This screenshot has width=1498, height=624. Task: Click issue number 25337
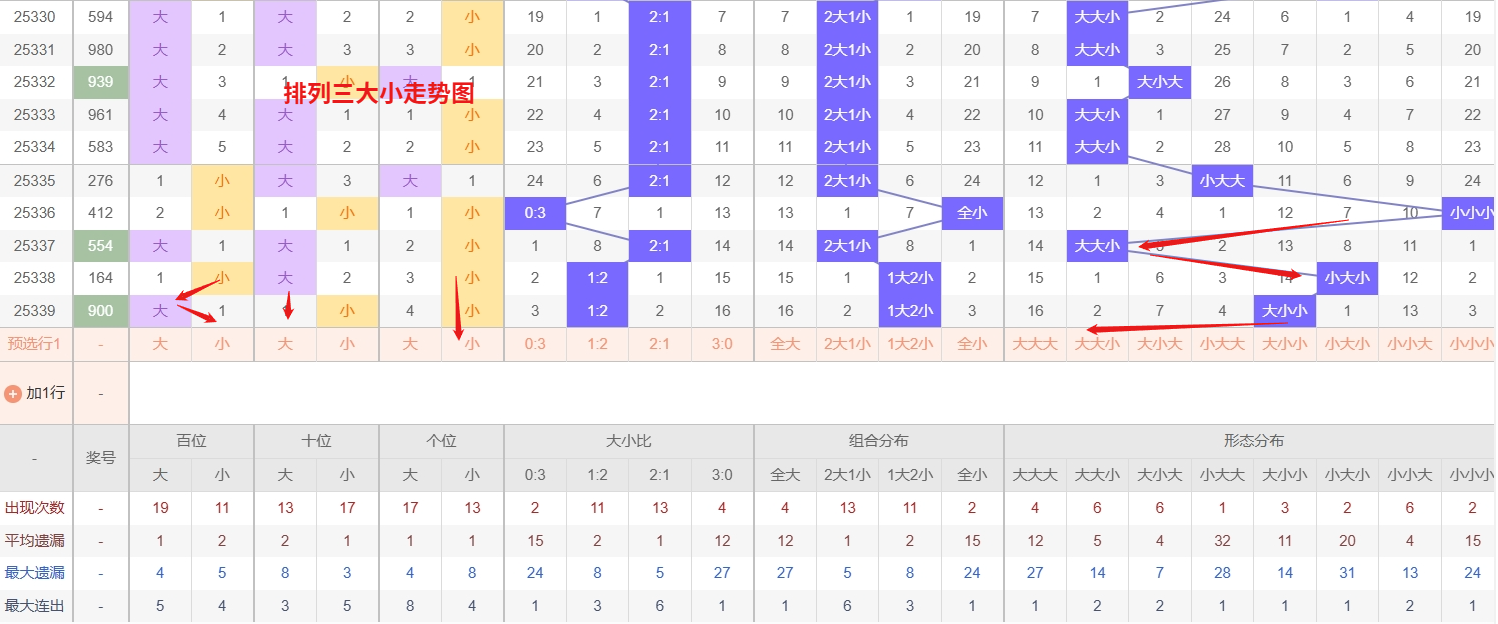(34, 246)
